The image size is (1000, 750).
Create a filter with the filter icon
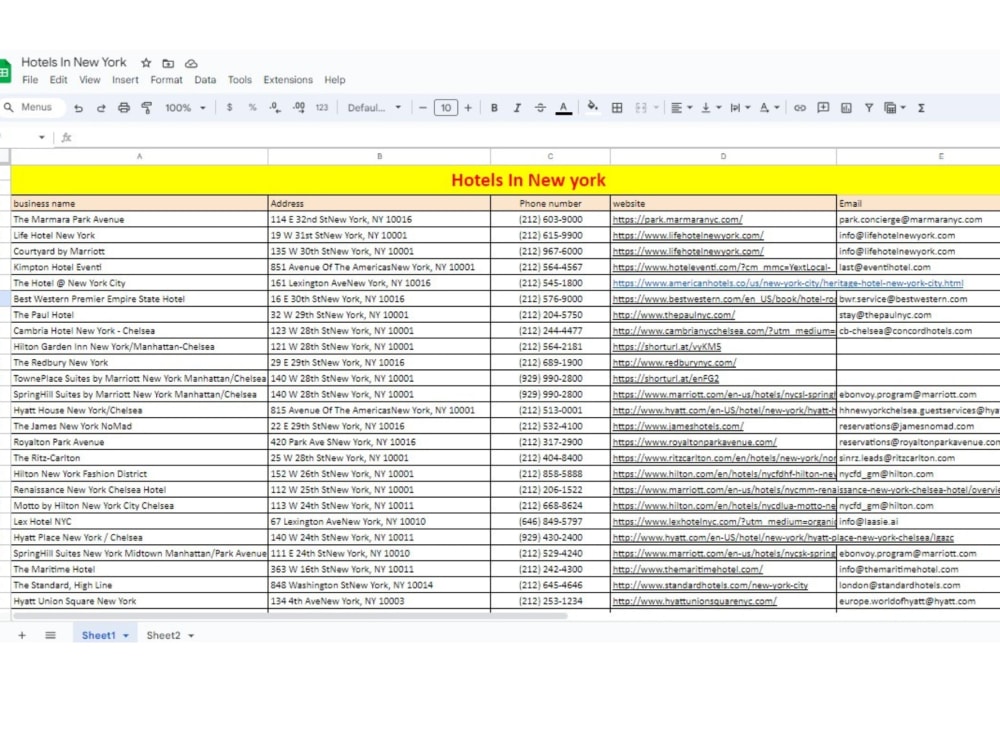click(869, 107)
